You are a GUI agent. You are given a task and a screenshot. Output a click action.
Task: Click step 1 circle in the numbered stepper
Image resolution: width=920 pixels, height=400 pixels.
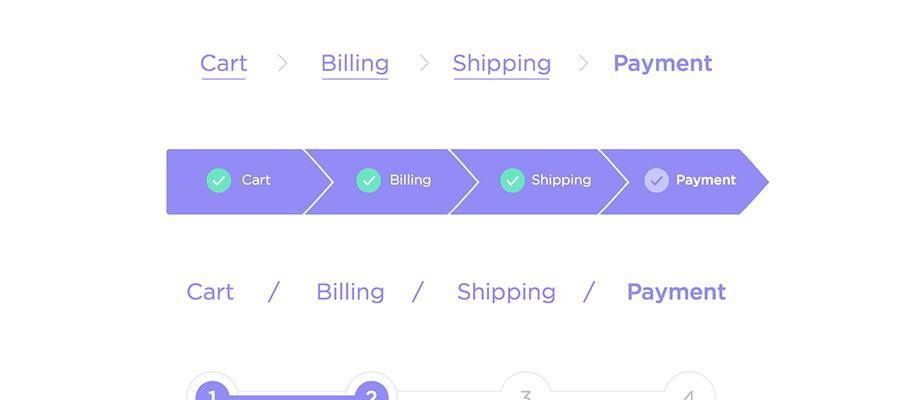[x=212, y=391]
